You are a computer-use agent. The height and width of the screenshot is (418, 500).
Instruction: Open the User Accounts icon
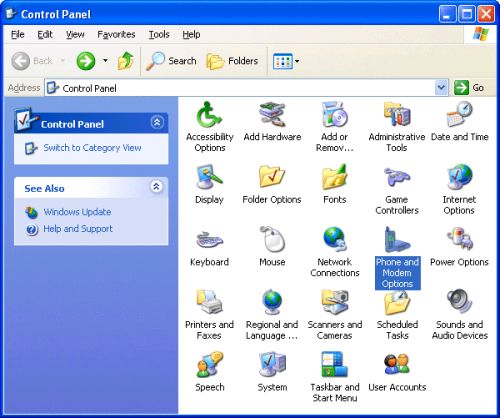pyautogui.click(x=397, y=365)
